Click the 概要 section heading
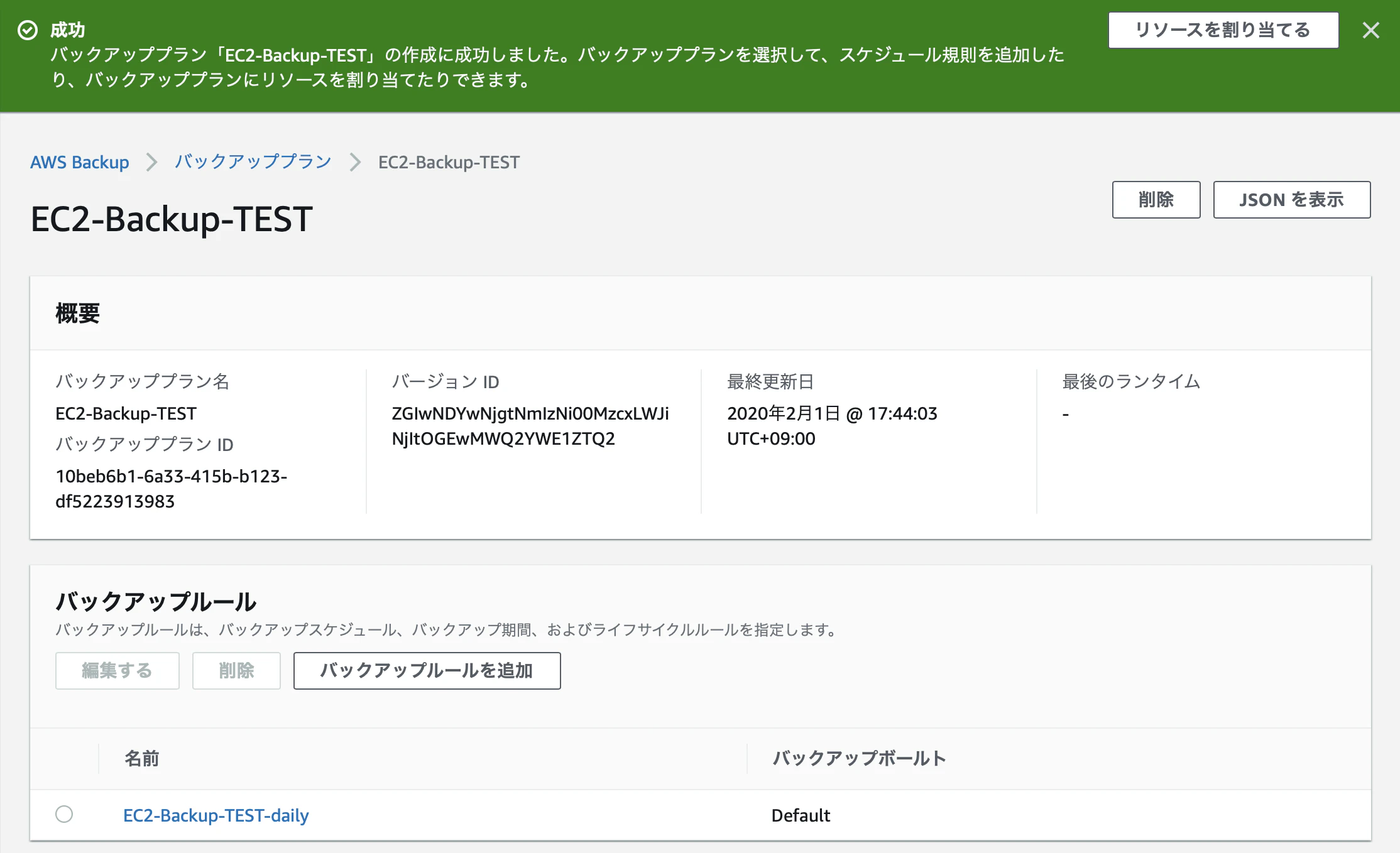1400x853 pixels. [78, 313]
